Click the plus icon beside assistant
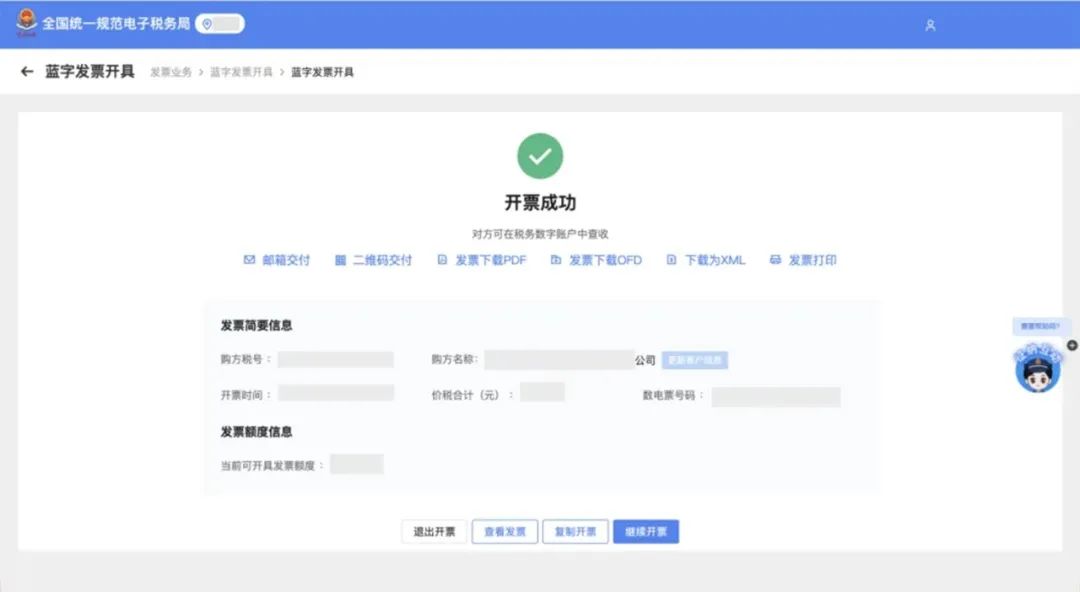The width and height of the screenshot is (1080, 592). tap(1072, 345)
